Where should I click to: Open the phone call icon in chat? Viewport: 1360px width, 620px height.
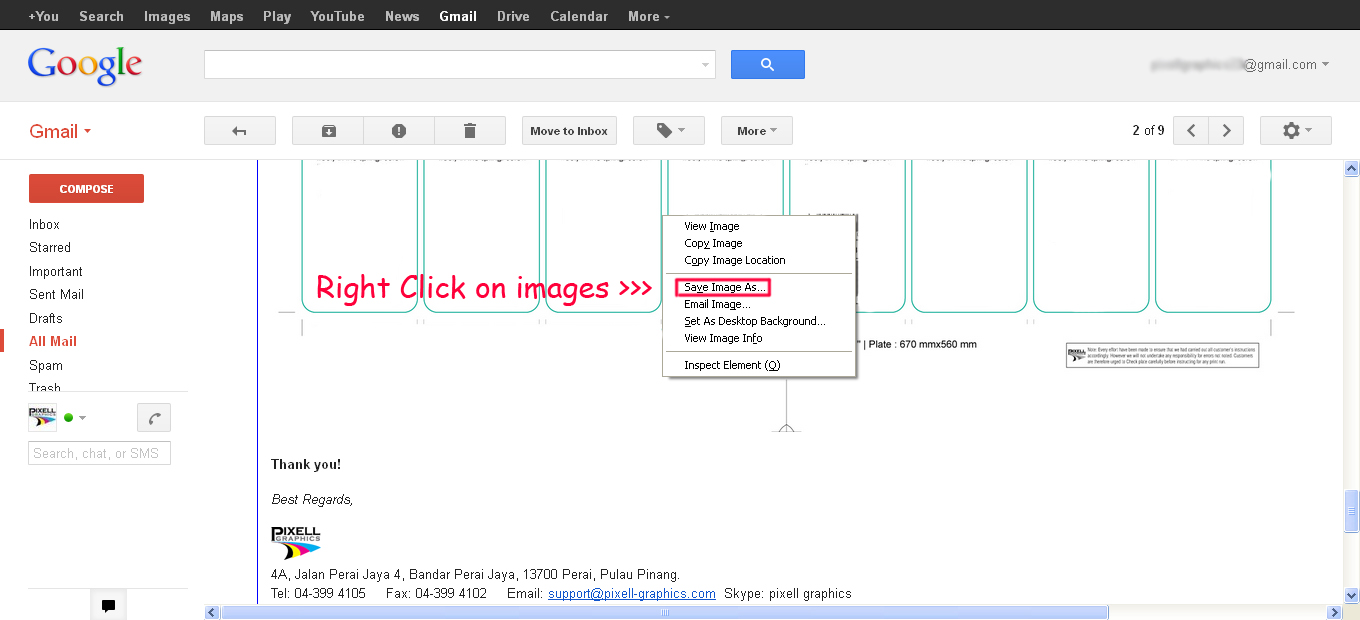pyautogui.click(x=154, y=418)
